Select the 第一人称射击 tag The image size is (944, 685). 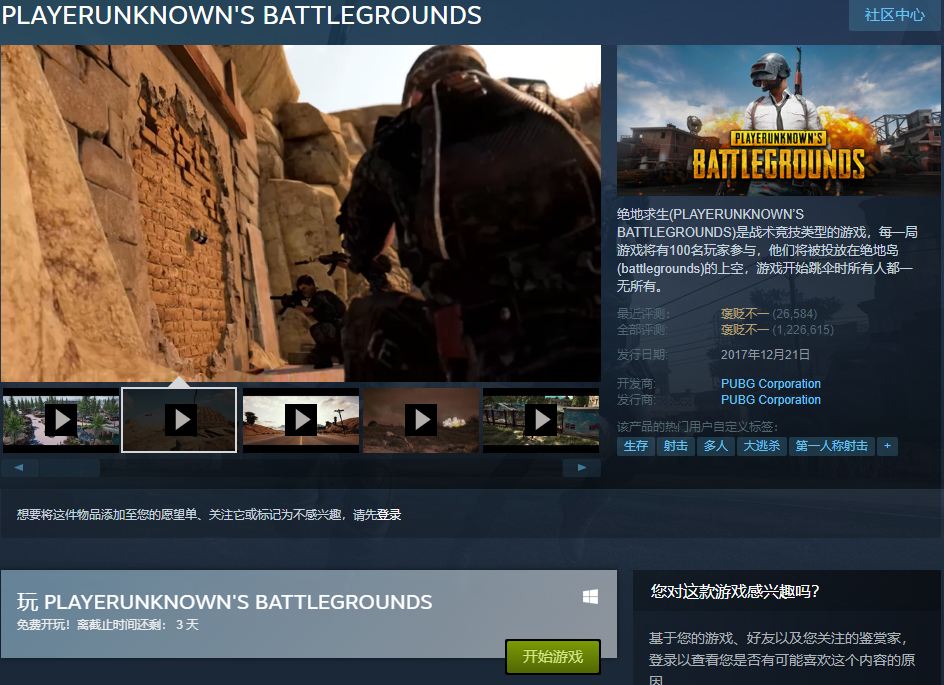pos(831,446)
